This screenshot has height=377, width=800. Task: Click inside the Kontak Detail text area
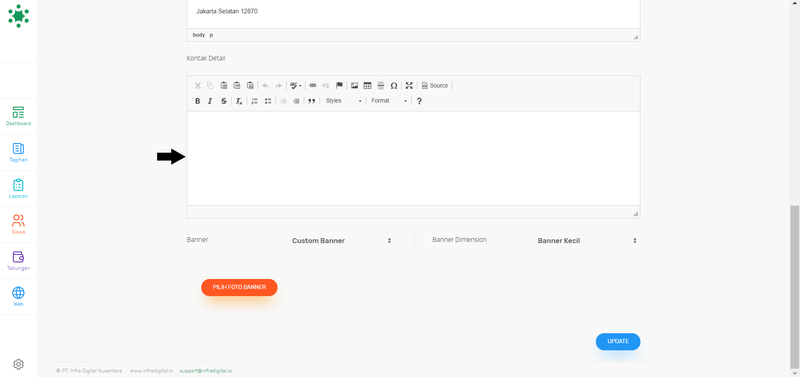pyautogui.click(x=413, y=158)
